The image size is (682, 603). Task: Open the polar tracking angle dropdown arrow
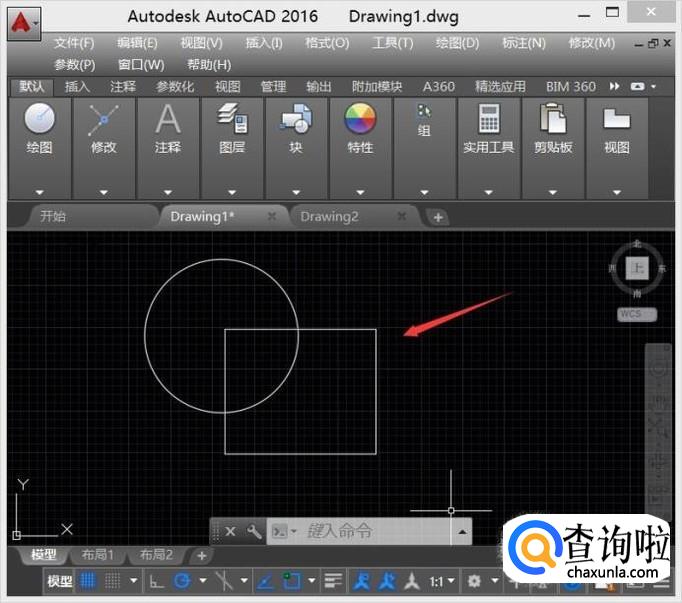tap(203, 580)
